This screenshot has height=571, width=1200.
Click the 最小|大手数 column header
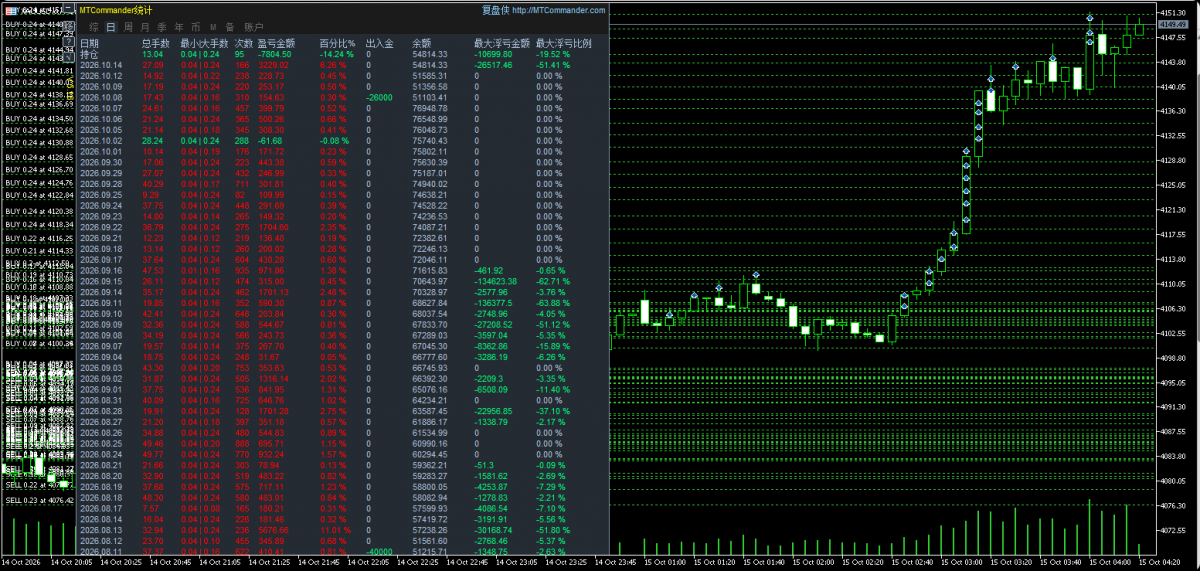click(x=204, y=44)
